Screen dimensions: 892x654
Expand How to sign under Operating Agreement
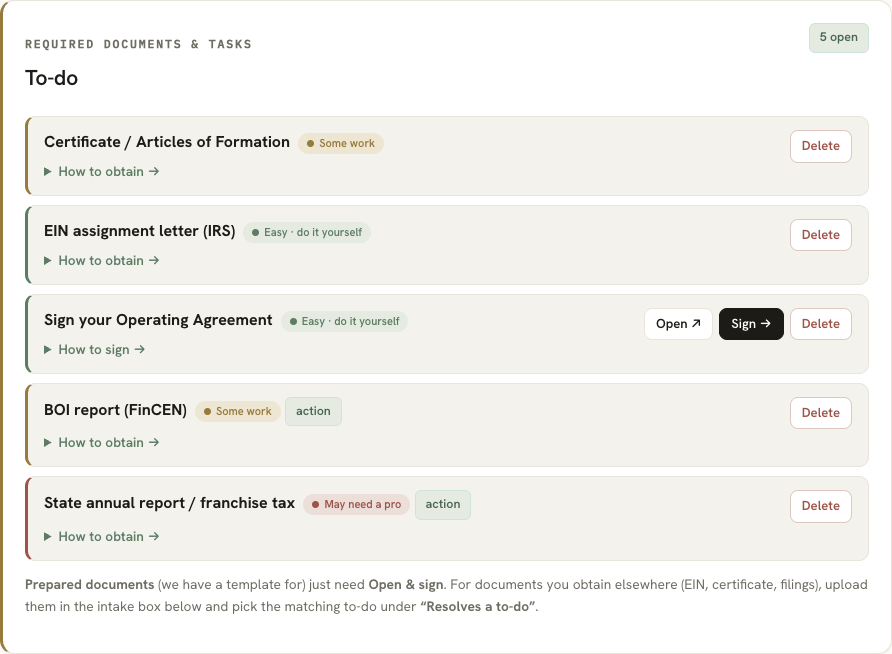94,350
